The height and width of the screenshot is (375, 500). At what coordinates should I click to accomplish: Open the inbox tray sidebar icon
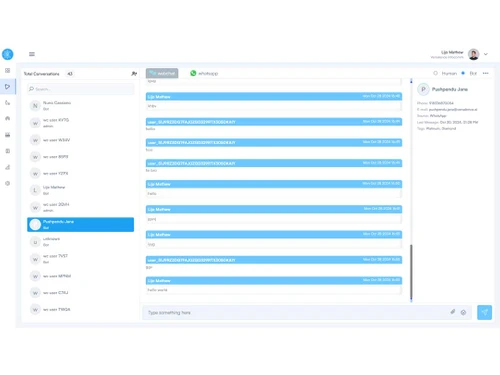click(x=7, y=135)
